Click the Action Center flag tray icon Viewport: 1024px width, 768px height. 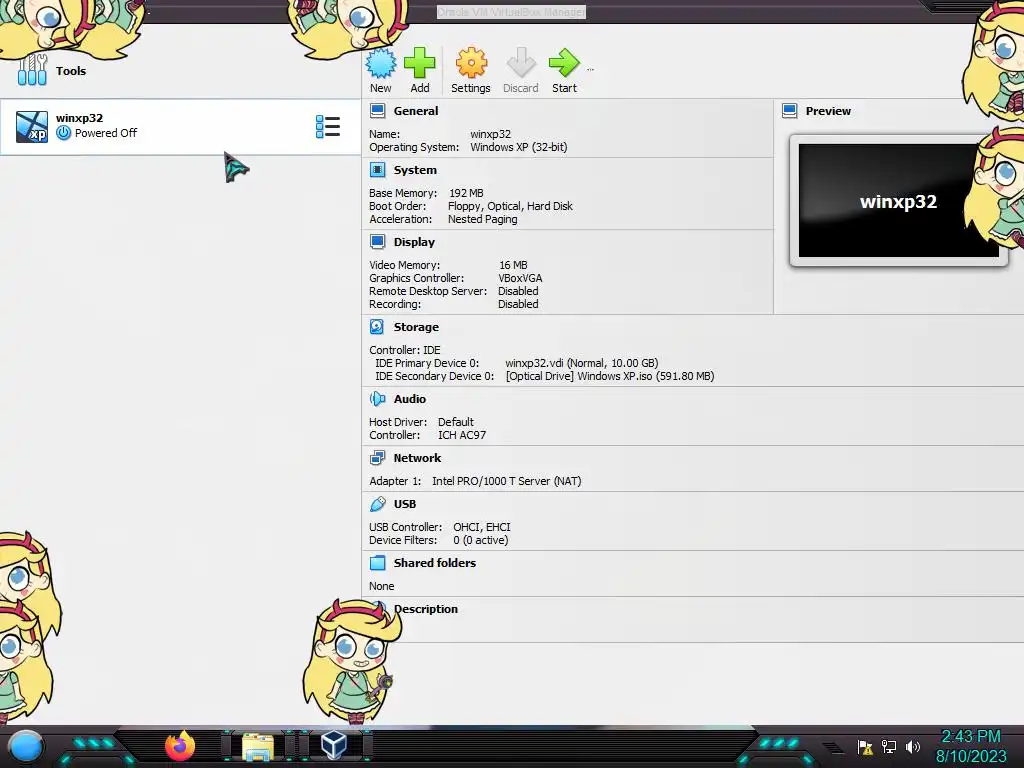point(865,746)
